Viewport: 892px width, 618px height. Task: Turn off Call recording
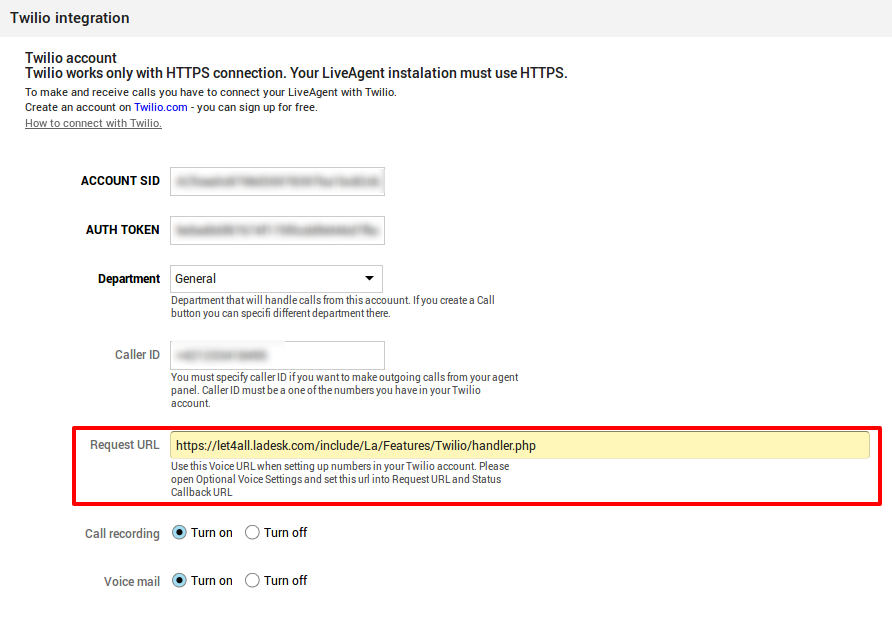(x=252, y=533)
